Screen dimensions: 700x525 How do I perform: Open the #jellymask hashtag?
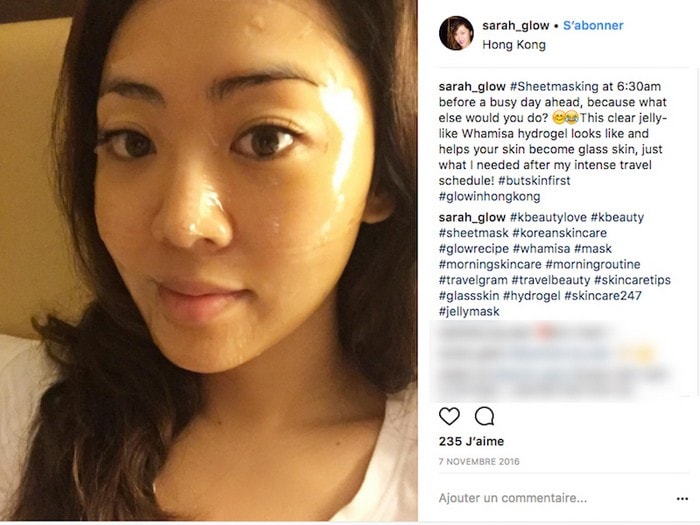(469, 312)
